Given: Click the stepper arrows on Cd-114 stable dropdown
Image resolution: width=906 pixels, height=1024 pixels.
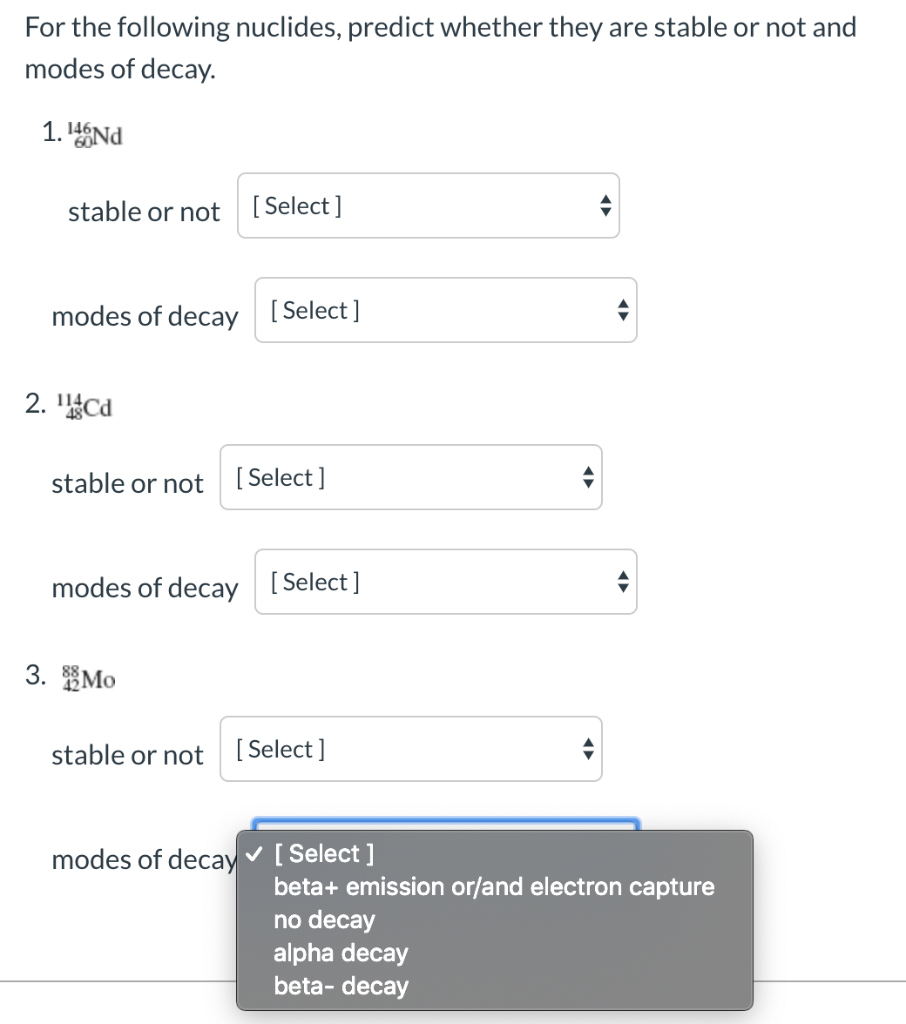Looking at the screenshot, I should click(x=586, y=477).
